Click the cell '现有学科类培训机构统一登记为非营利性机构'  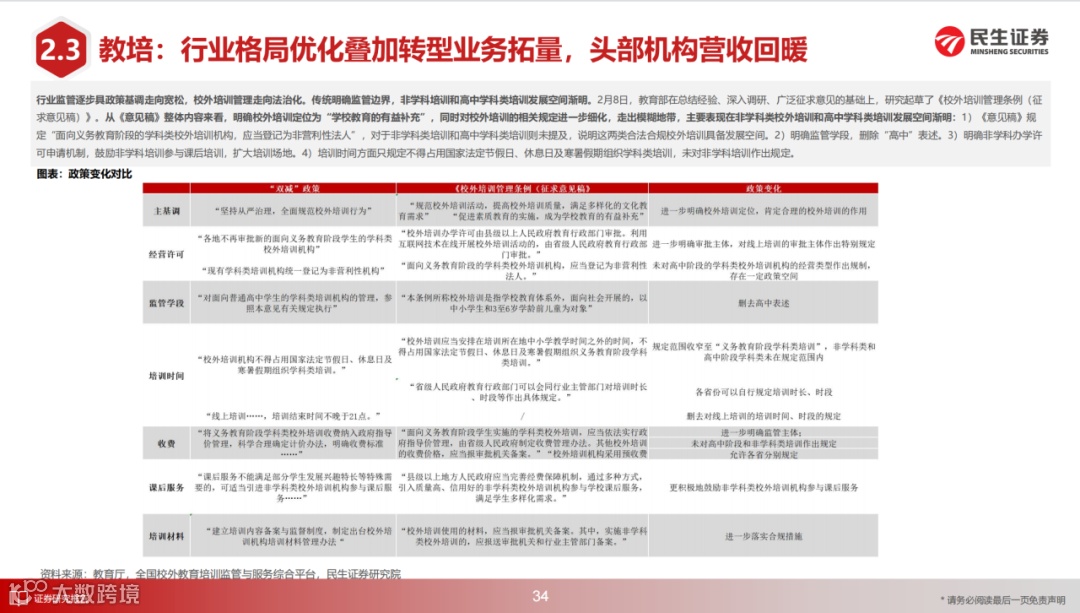pyautogui.click(x=293, y=271)
